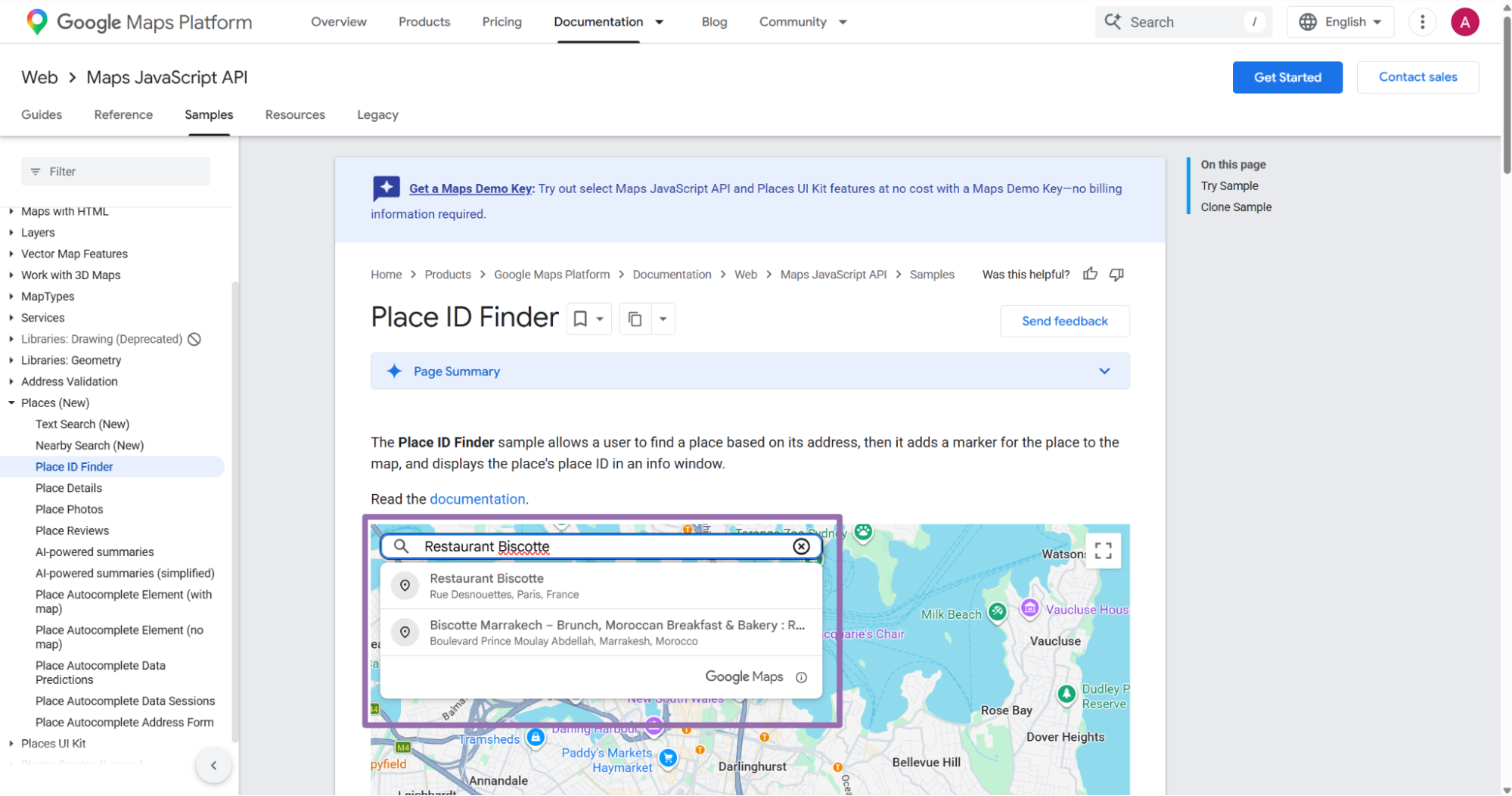Viewport: 1512px width, 796px height.
Task: Click the Milk Beach map marker
Action: (x=998, y=611)
